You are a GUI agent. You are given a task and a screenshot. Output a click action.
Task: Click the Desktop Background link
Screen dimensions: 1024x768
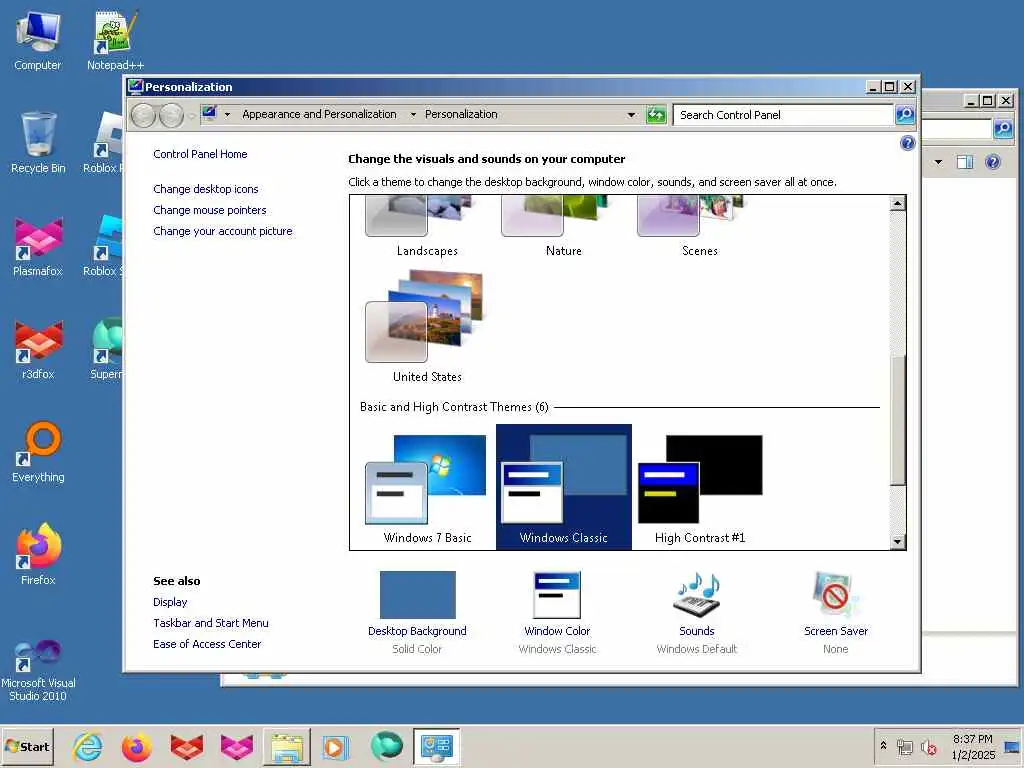[x=417, y=631]
